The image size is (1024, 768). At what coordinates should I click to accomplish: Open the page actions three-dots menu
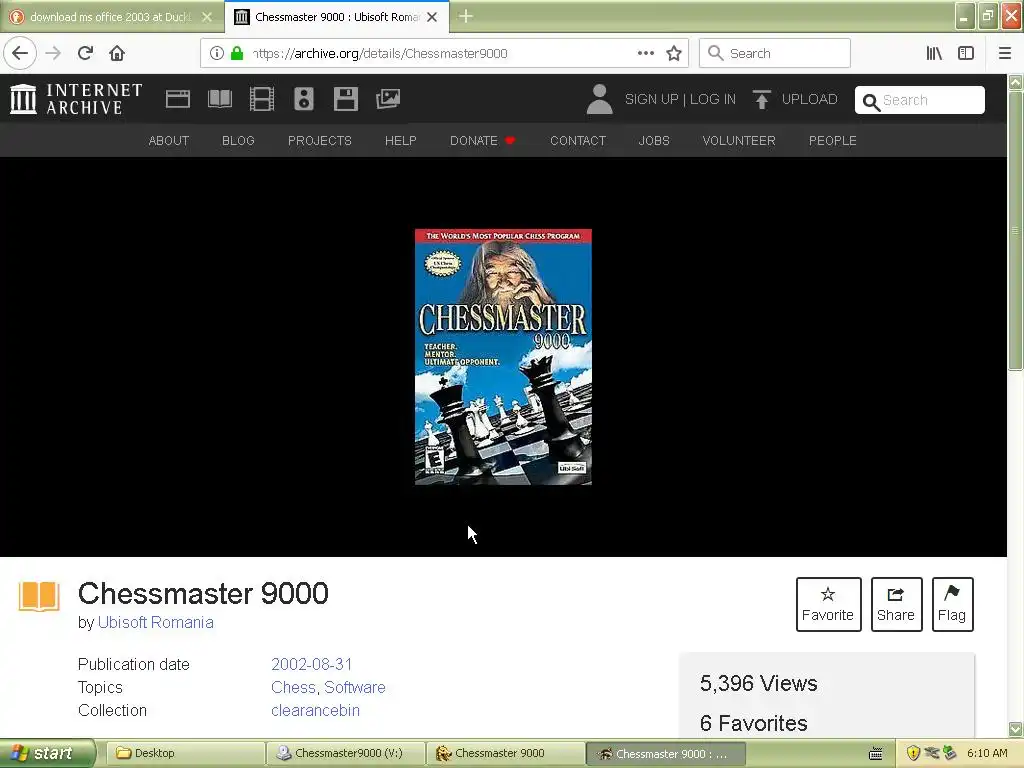pos(646,53)
